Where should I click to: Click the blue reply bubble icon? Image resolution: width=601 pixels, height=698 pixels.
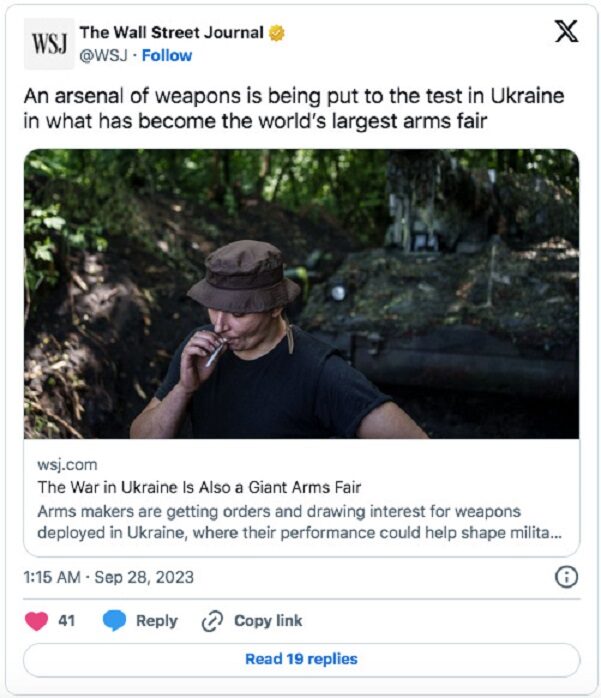(114, 621)
